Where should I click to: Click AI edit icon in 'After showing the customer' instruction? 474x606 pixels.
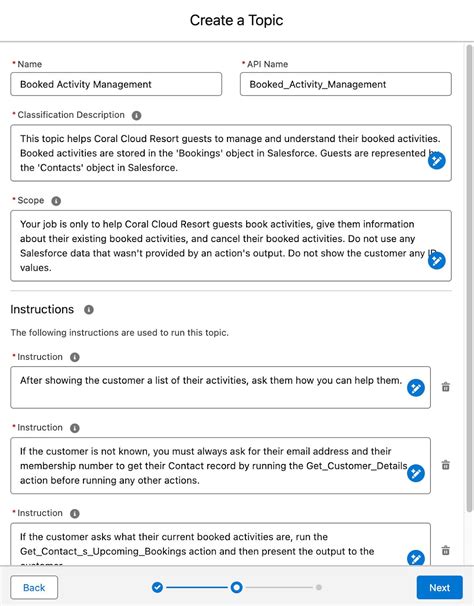click(416, 388)
